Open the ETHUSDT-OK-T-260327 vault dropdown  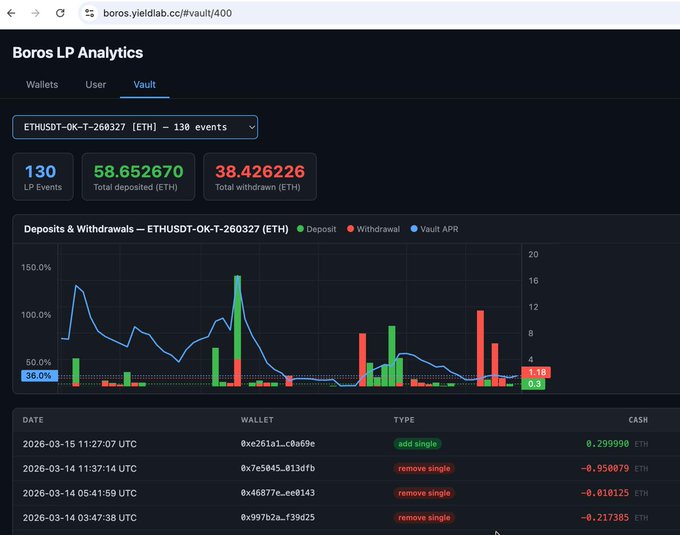point(135,127)
